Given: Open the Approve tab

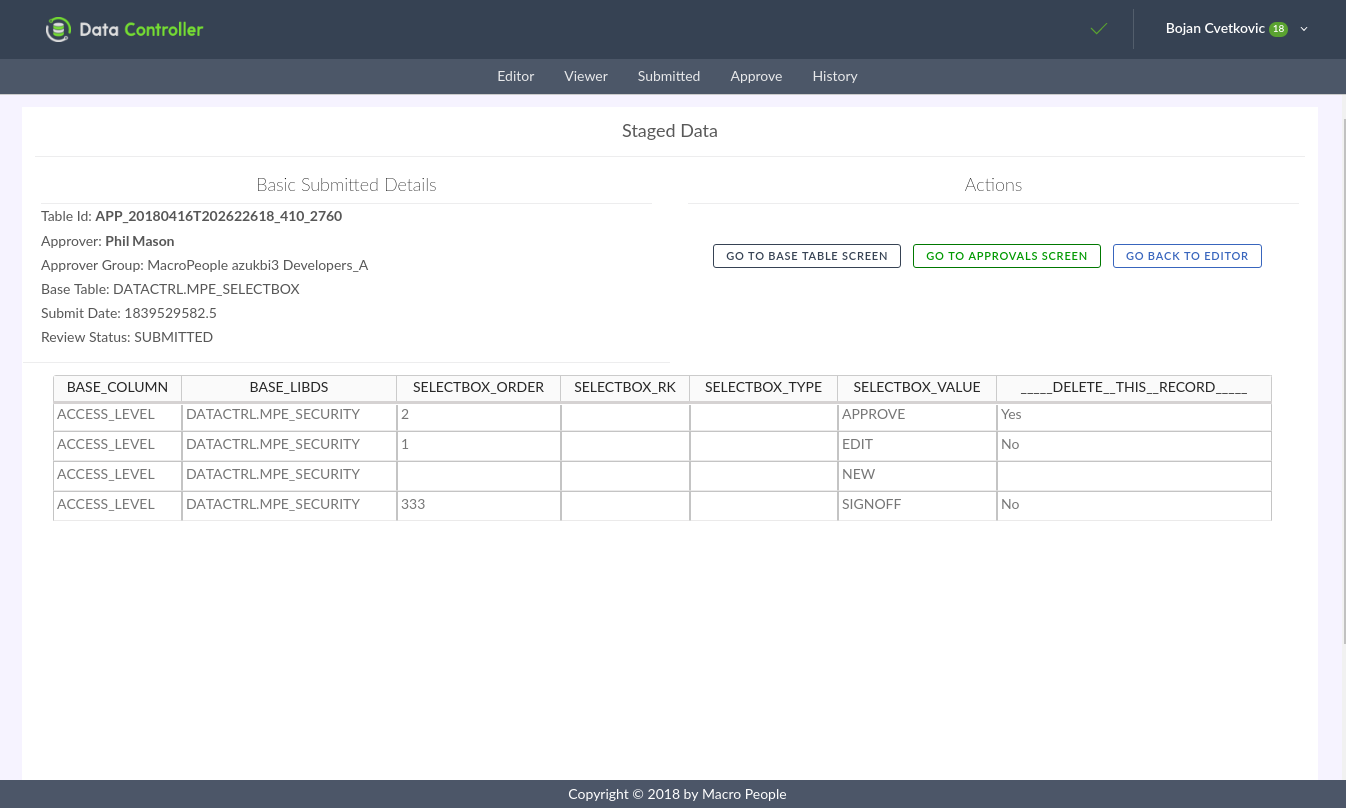Looking at the screenshot, I should pos(756,76).
